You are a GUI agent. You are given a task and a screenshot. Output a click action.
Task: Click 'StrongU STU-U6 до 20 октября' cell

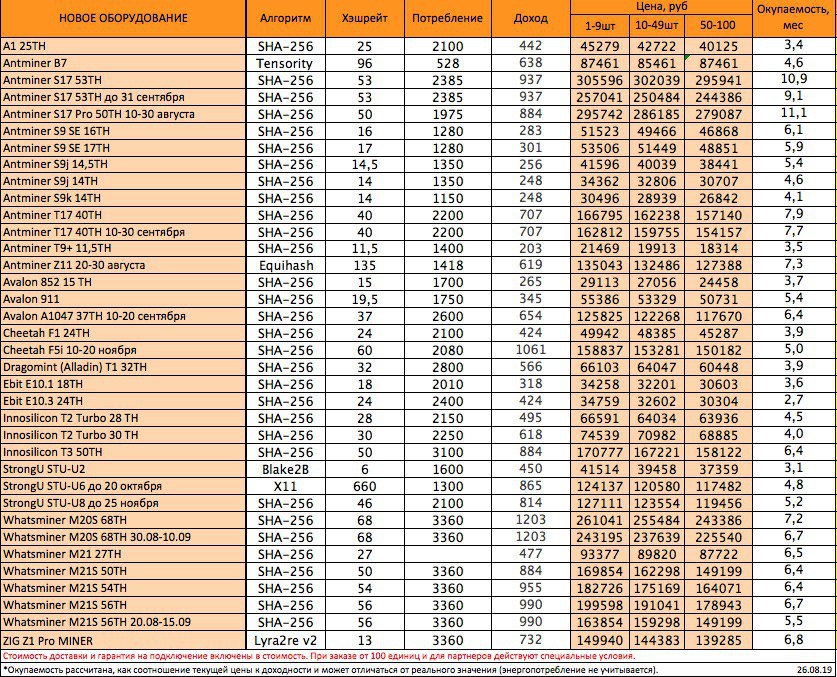tap(123, 486)
